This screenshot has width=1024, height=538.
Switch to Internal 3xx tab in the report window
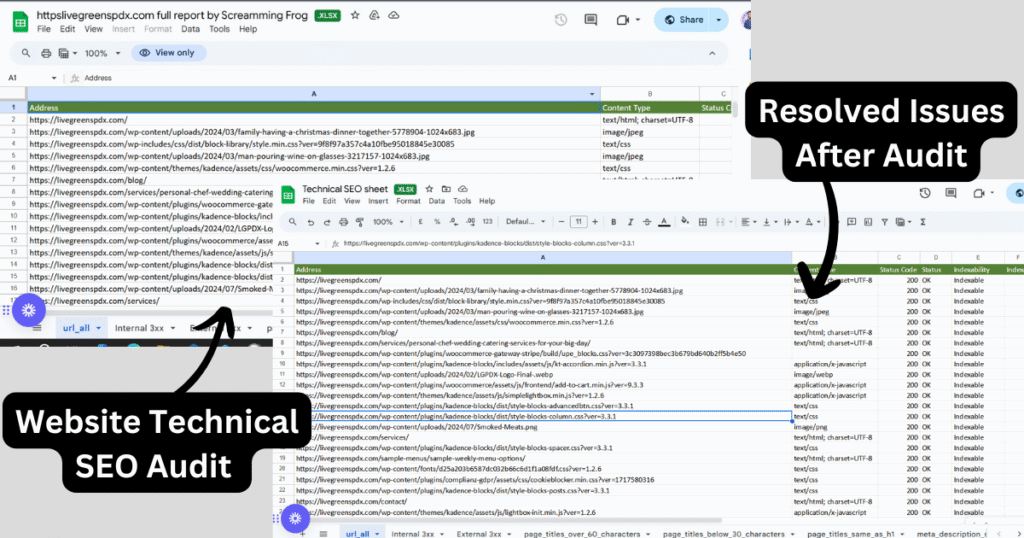(x=139, y=328)
